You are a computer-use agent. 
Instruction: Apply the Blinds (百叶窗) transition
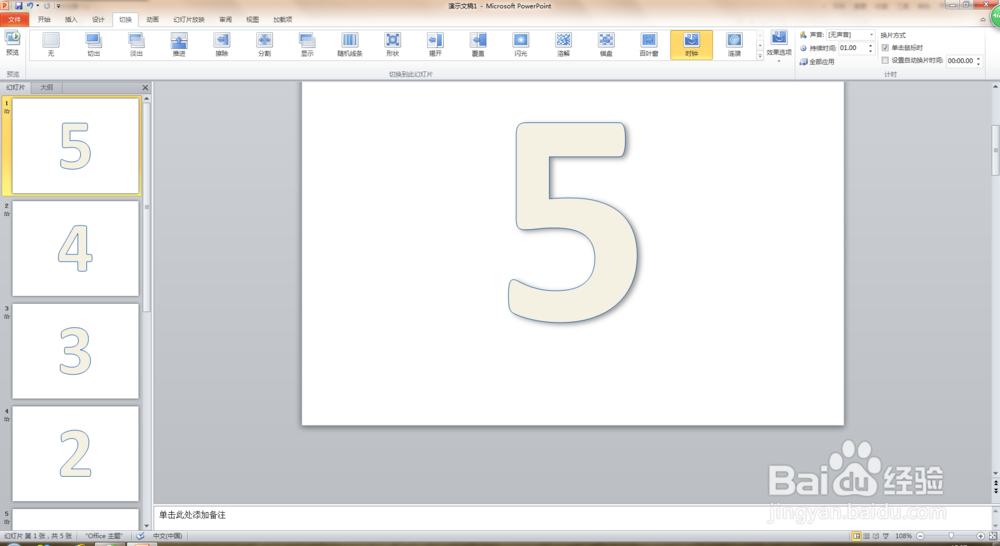[649, 44]
